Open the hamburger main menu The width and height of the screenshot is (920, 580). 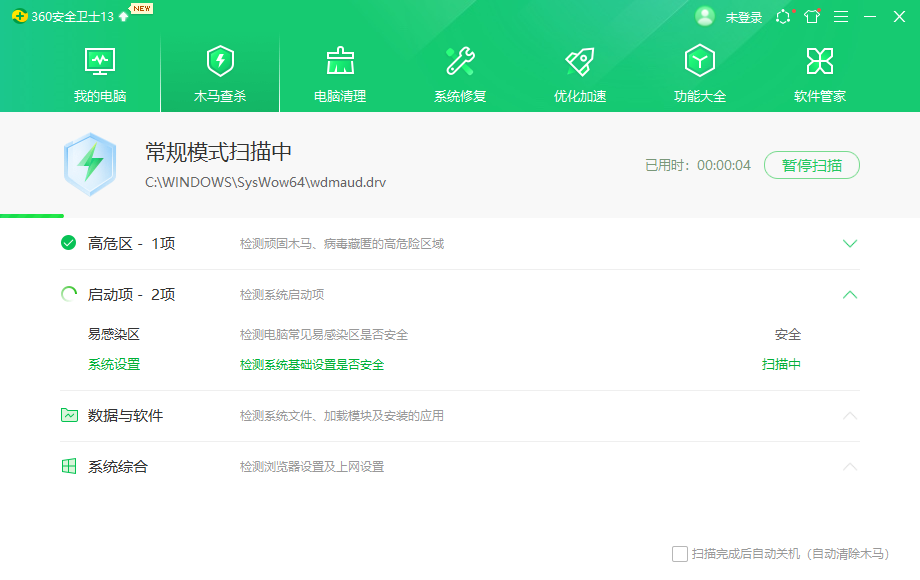(841, 17)
